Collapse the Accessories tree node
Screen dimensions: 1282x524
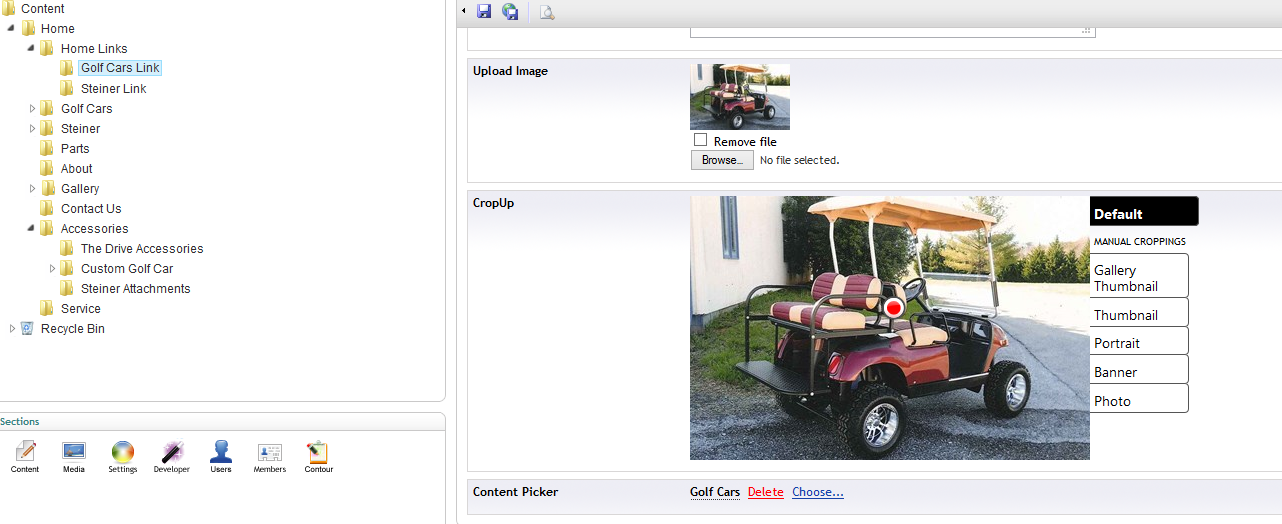coord(31,228)
